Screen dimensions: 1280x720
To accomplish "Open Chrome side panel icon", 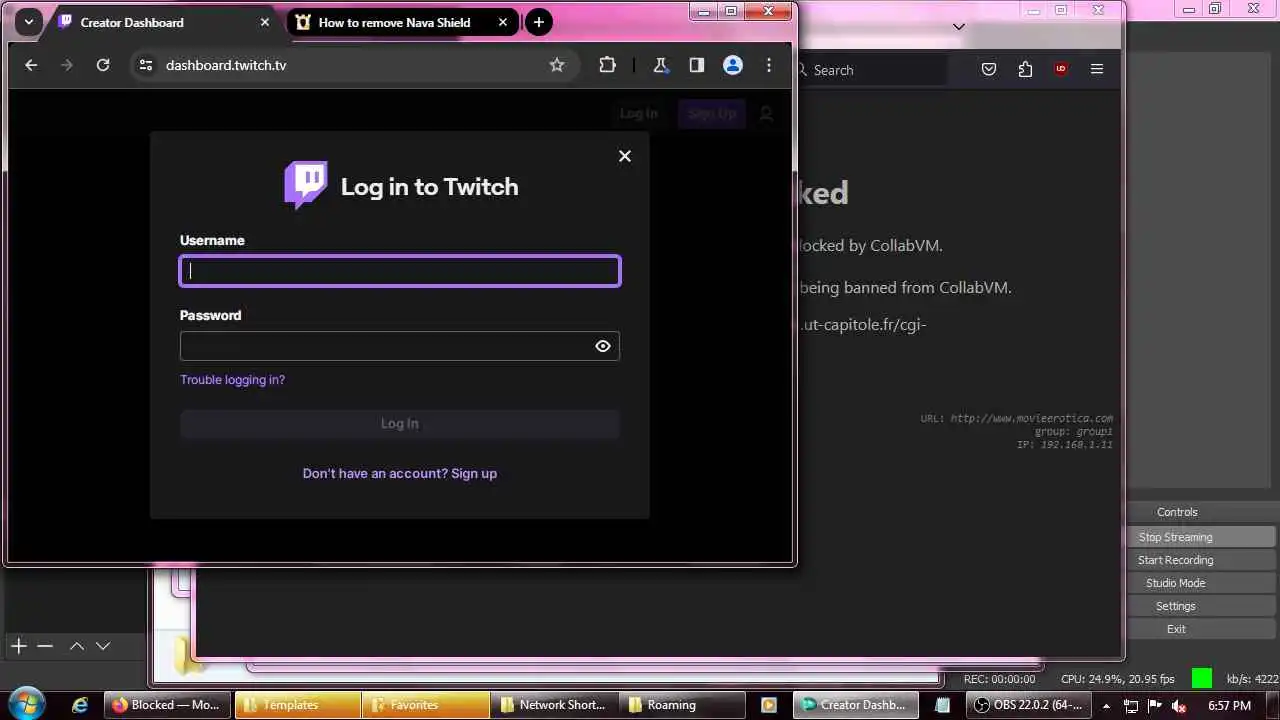I will tap(697, 65).
